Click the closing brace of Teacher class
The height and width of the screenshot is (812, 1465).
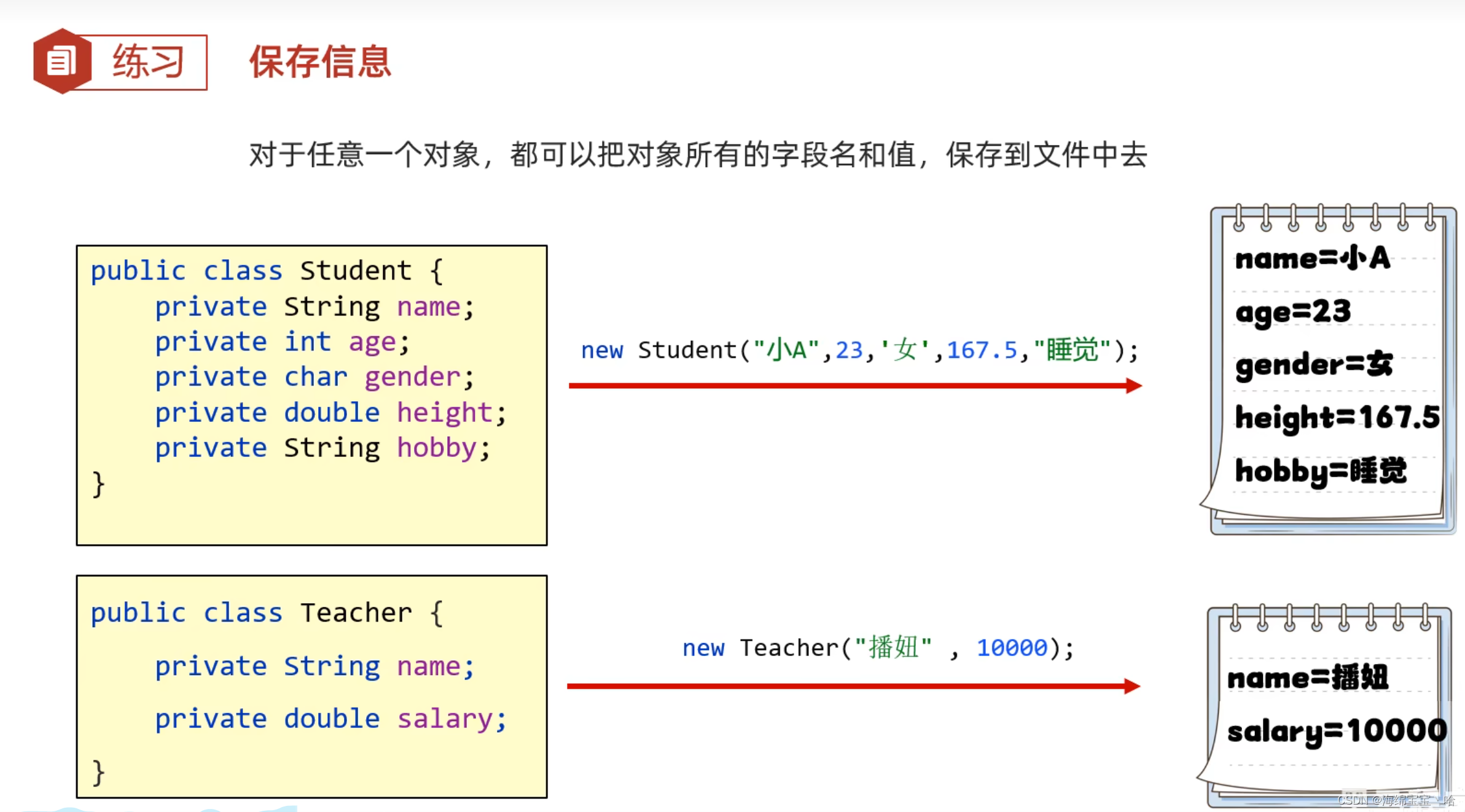(98, 772)
